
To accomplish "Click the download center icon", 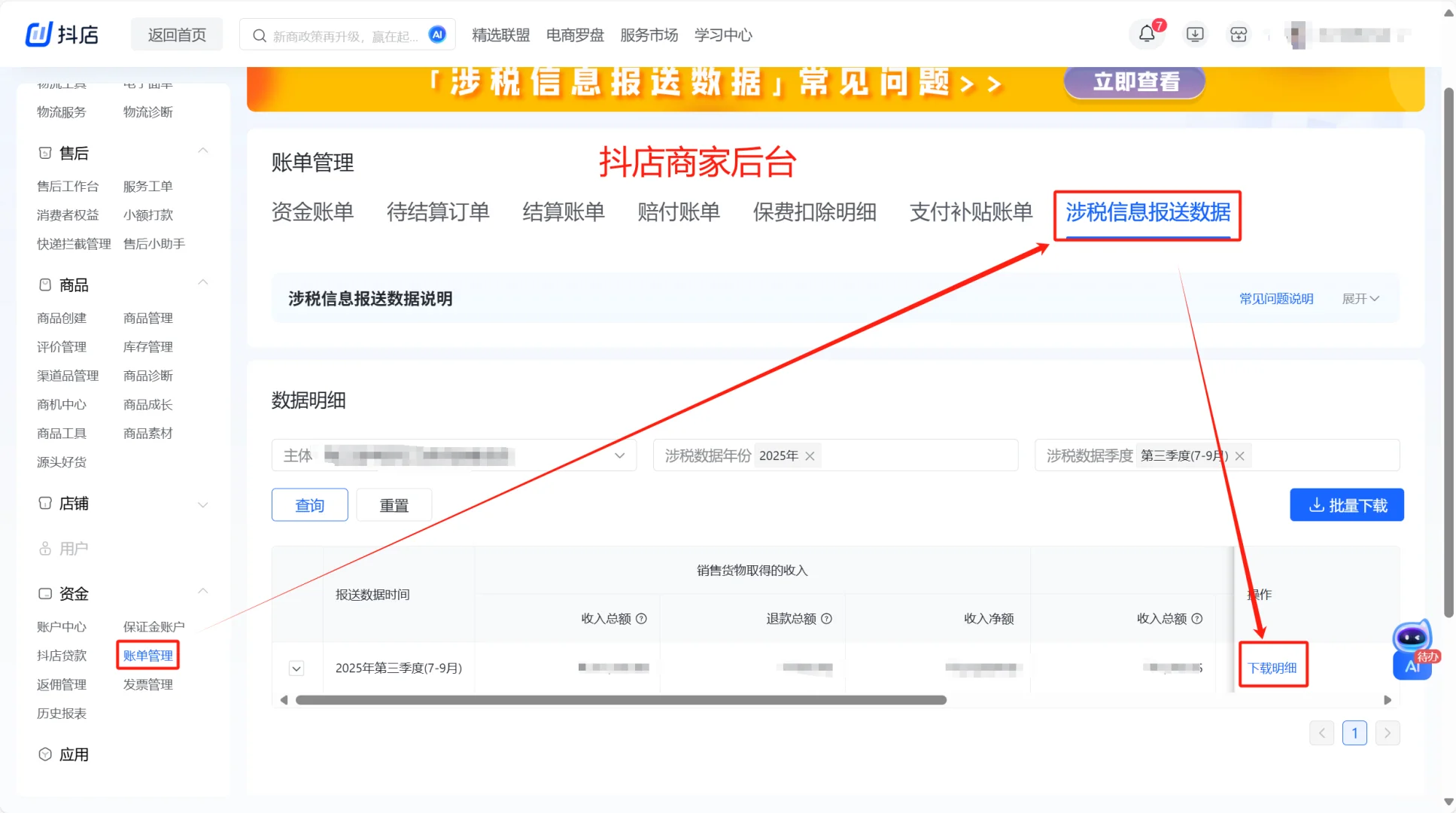I will (1195, 35).
